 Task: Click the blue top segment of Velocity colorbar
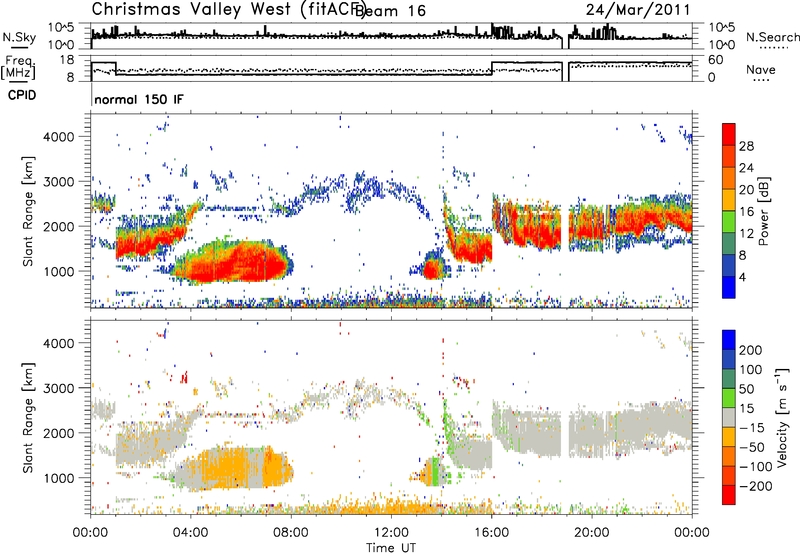pyautogui.click(x=729, y=340)
